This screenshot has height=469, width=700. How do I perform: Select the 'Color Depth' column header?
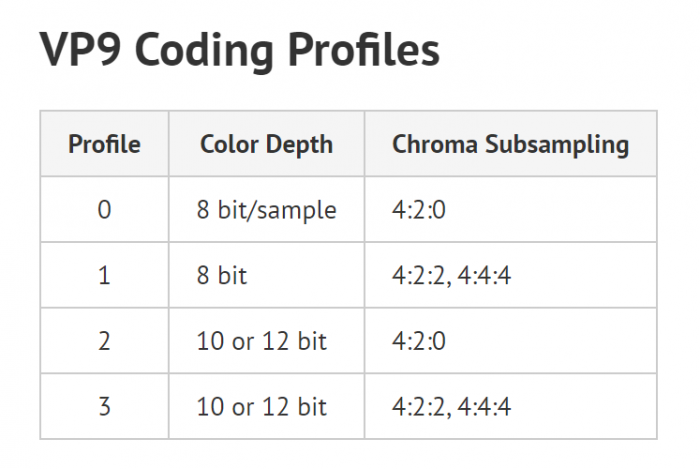[266, 144]
